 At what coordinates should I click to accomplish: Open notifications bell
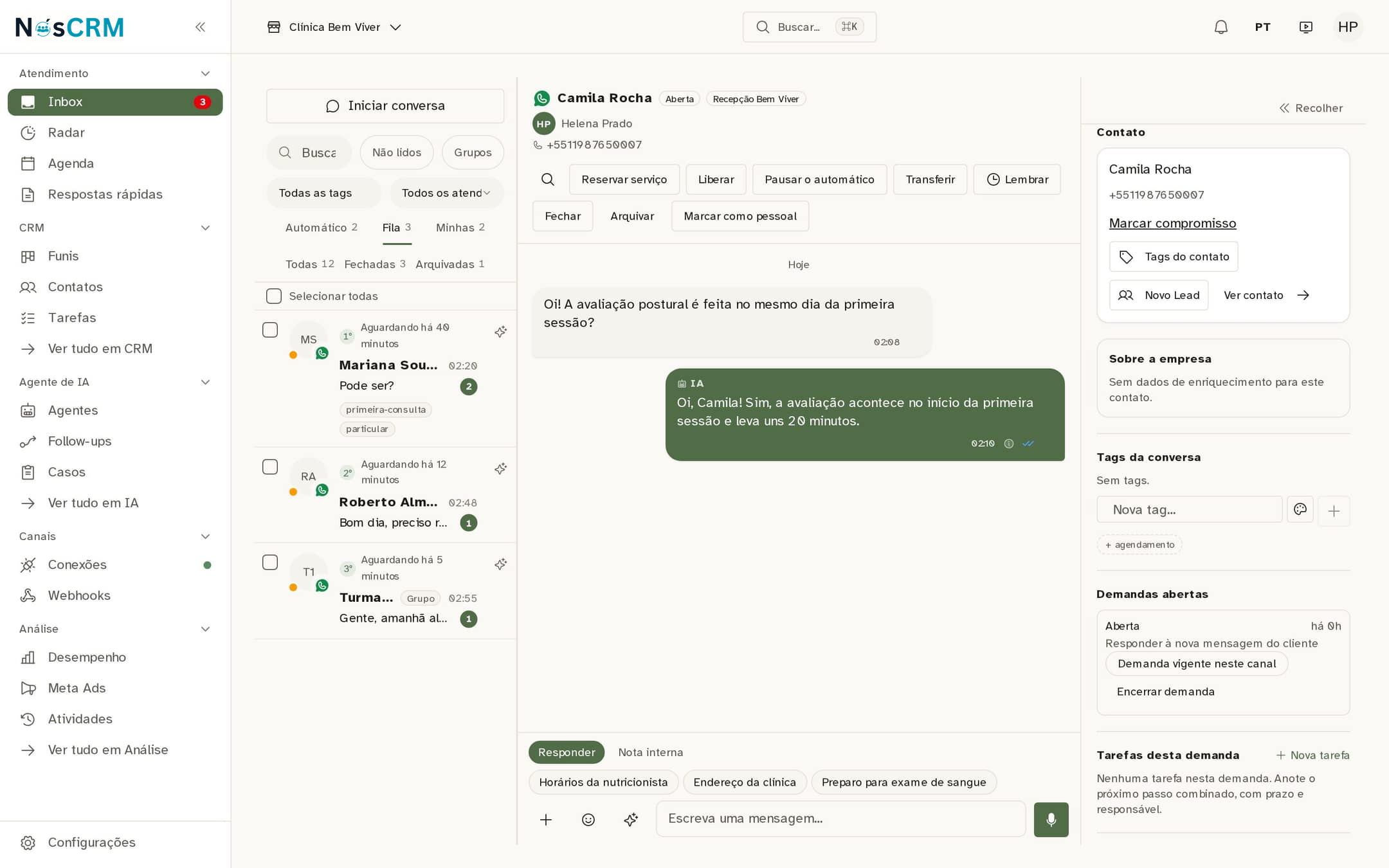pos(1221,27)
